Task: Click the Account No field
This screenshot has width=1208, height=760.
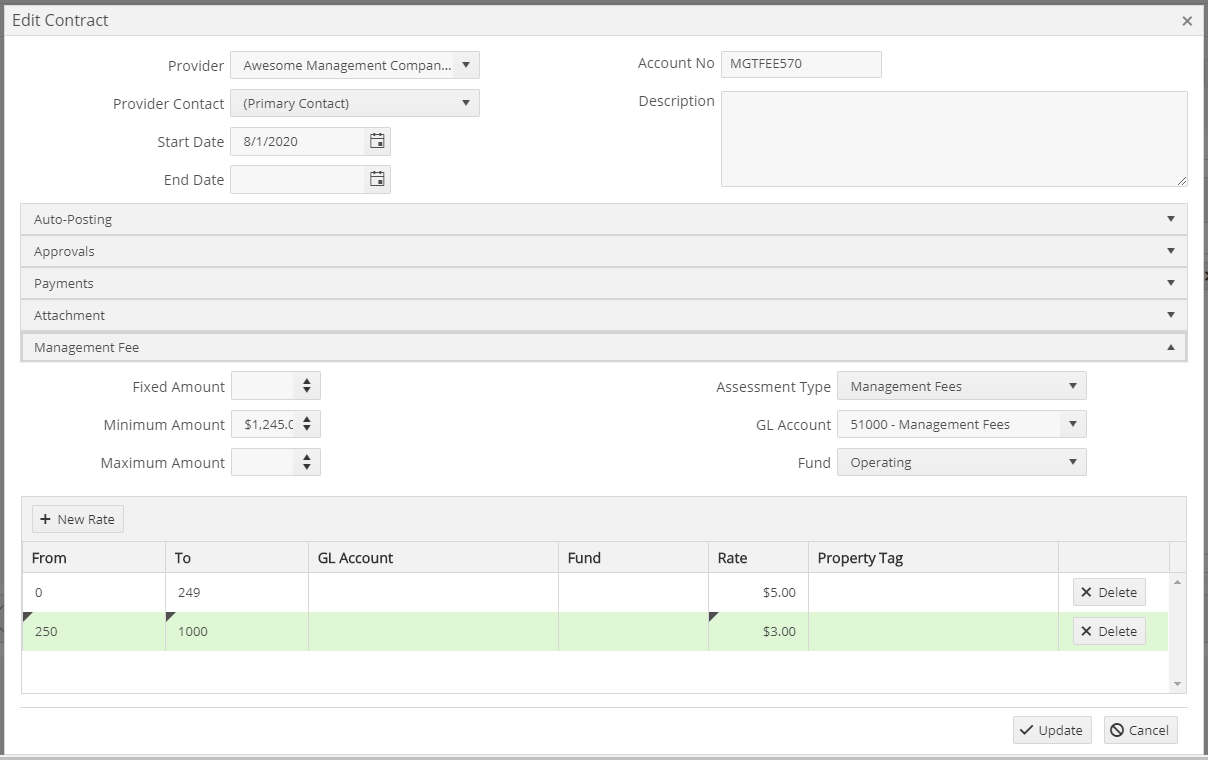Action: 801,64
